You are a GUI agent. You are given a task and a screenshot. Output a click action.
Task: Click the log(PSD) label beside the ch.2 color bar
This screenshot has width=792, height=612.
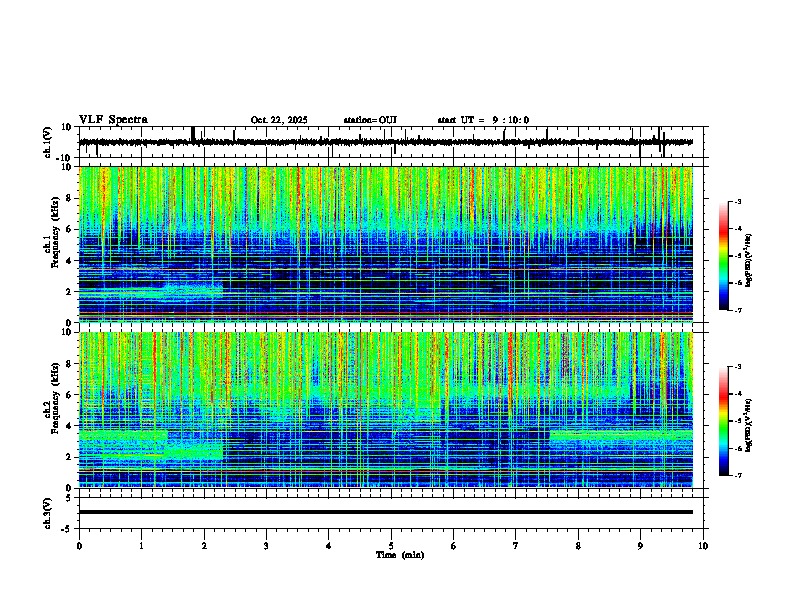coord(749,426)
